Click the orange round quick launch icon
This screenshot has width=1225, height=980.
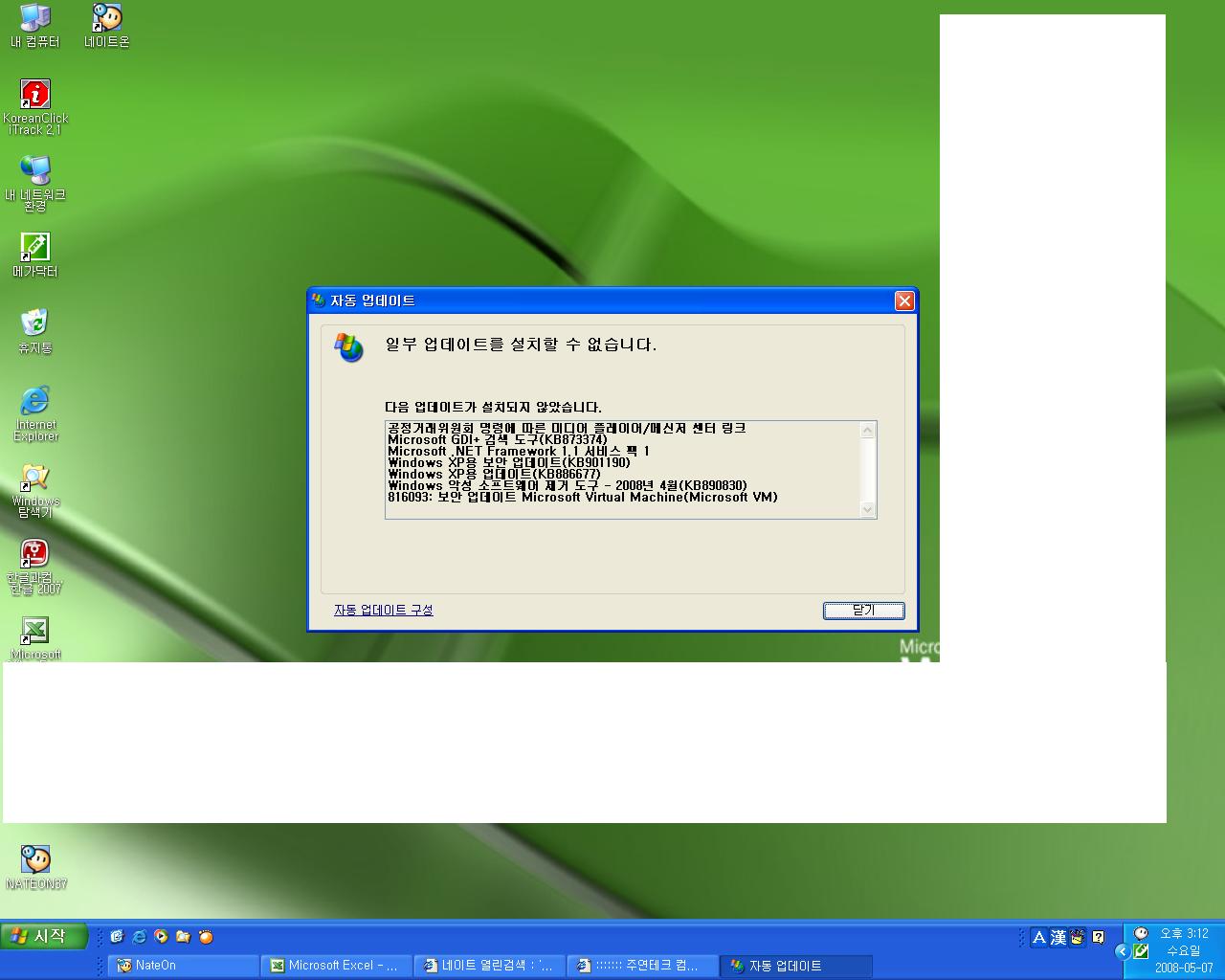(x=206, y=937)
